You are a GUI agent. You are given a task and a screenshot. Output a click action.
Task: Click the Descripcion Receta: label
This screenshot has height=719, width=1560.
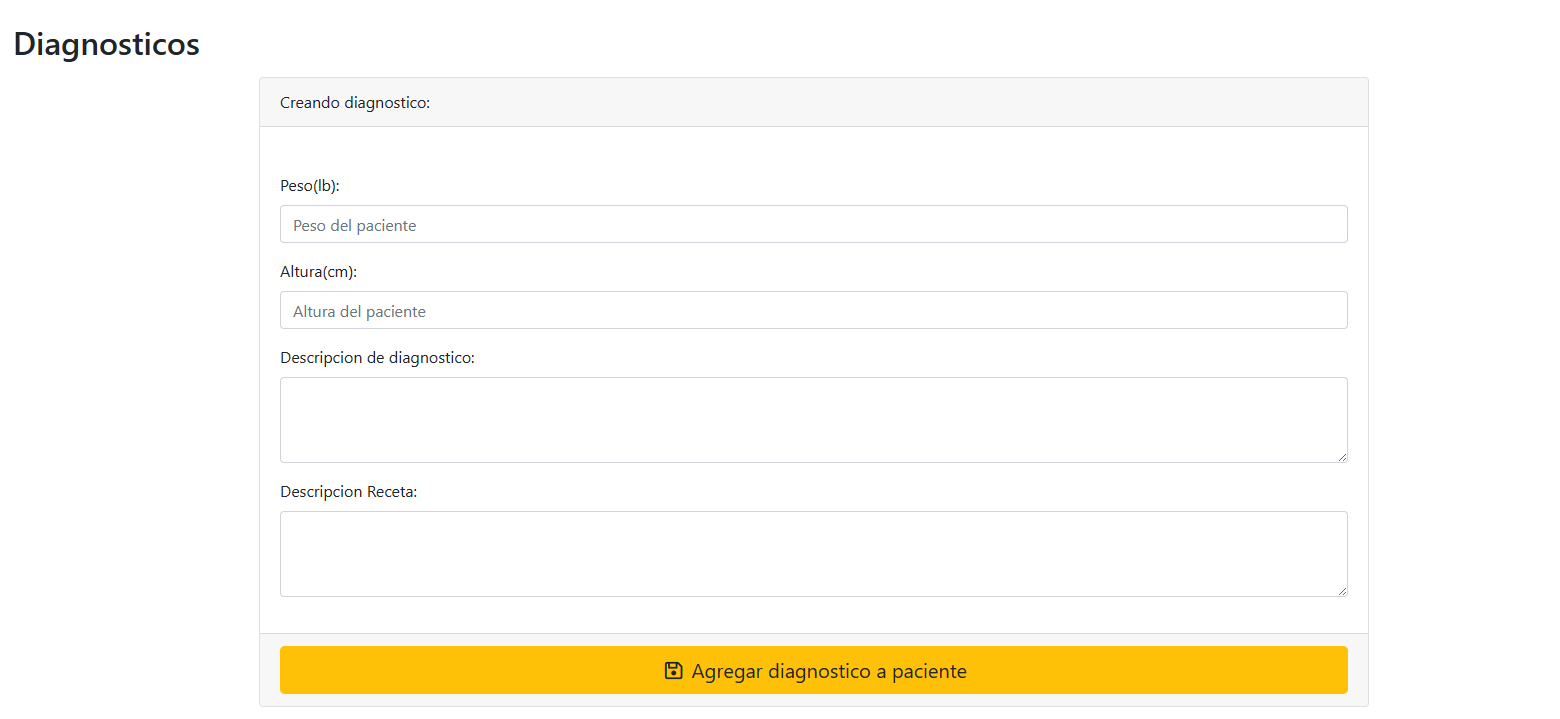coord(348,492)
